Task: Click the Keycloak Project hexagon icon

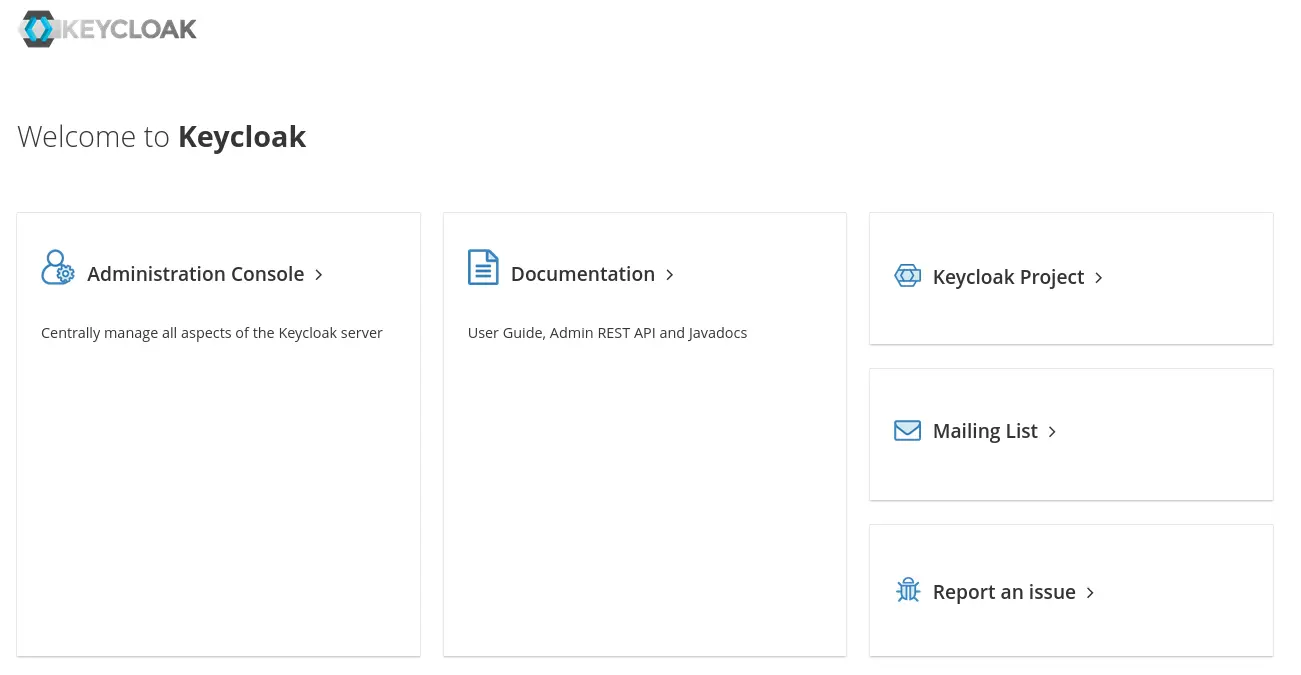Action: [907, 275]
